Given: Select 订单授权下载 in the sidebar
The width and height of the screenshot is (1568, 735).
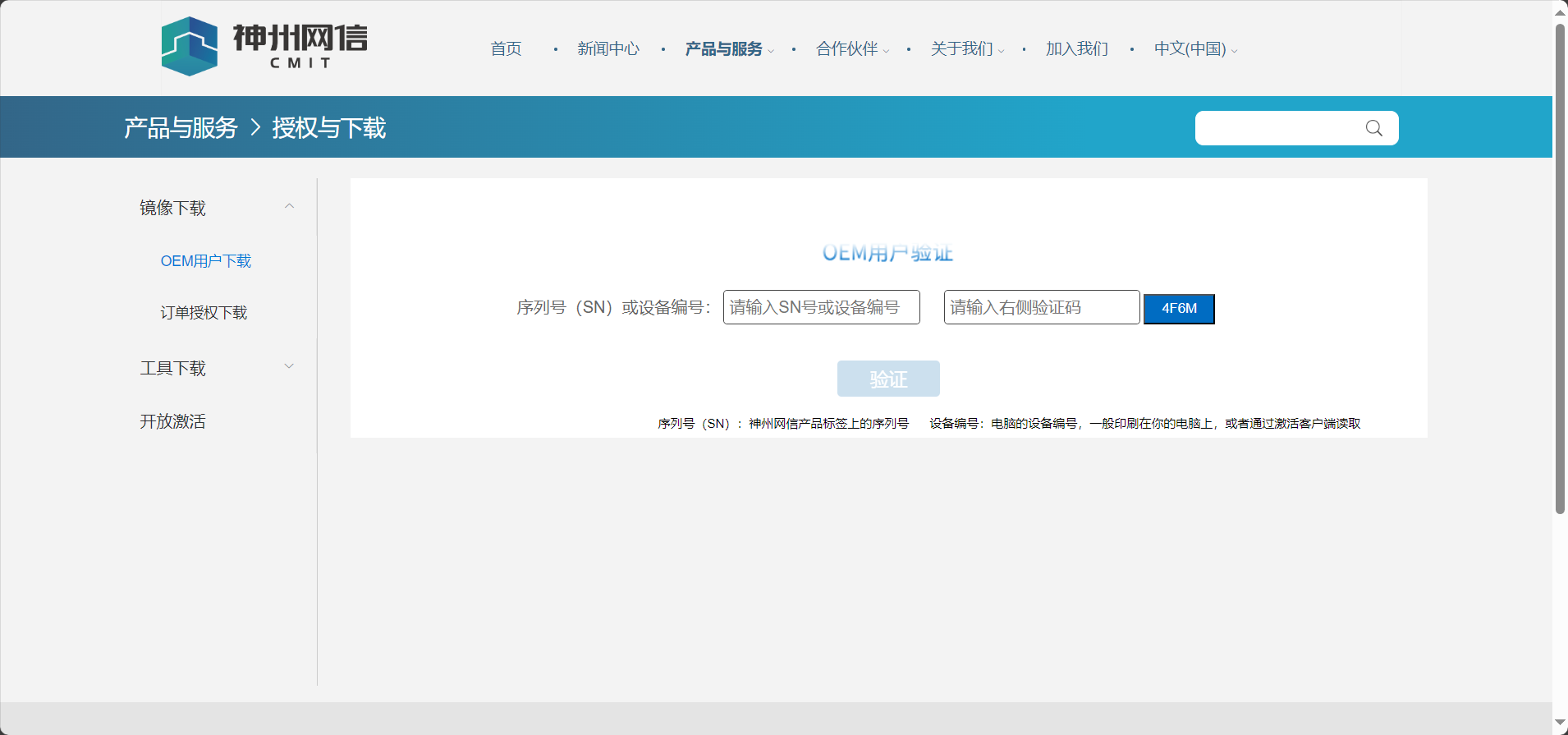Looking at the screenshot, I should 204,313.
